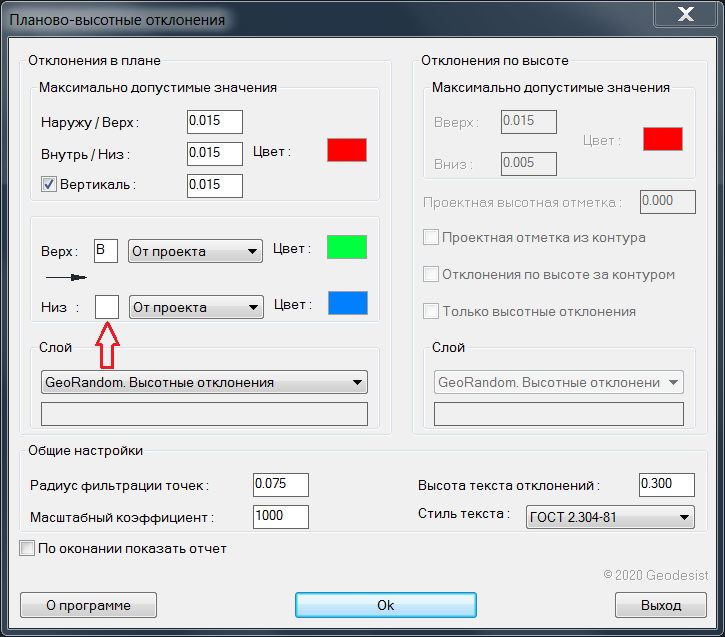Screen dimensions: 725x637
Task: Click the Наружу / Верх value field
Action: click(x=215, y=122)
